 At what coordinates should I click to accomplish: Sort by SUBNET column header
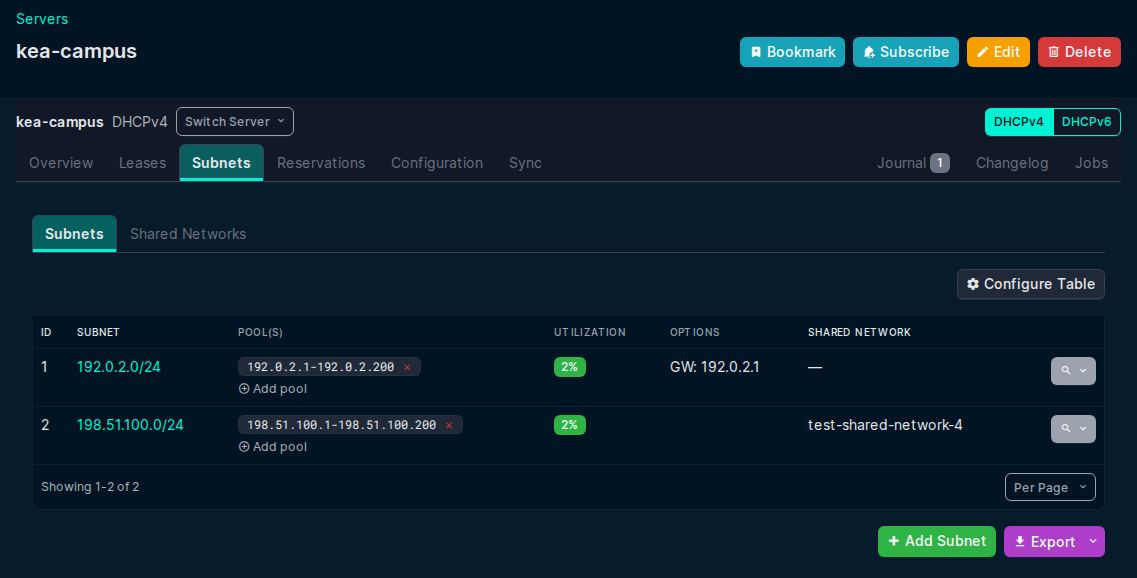[98, 332]
